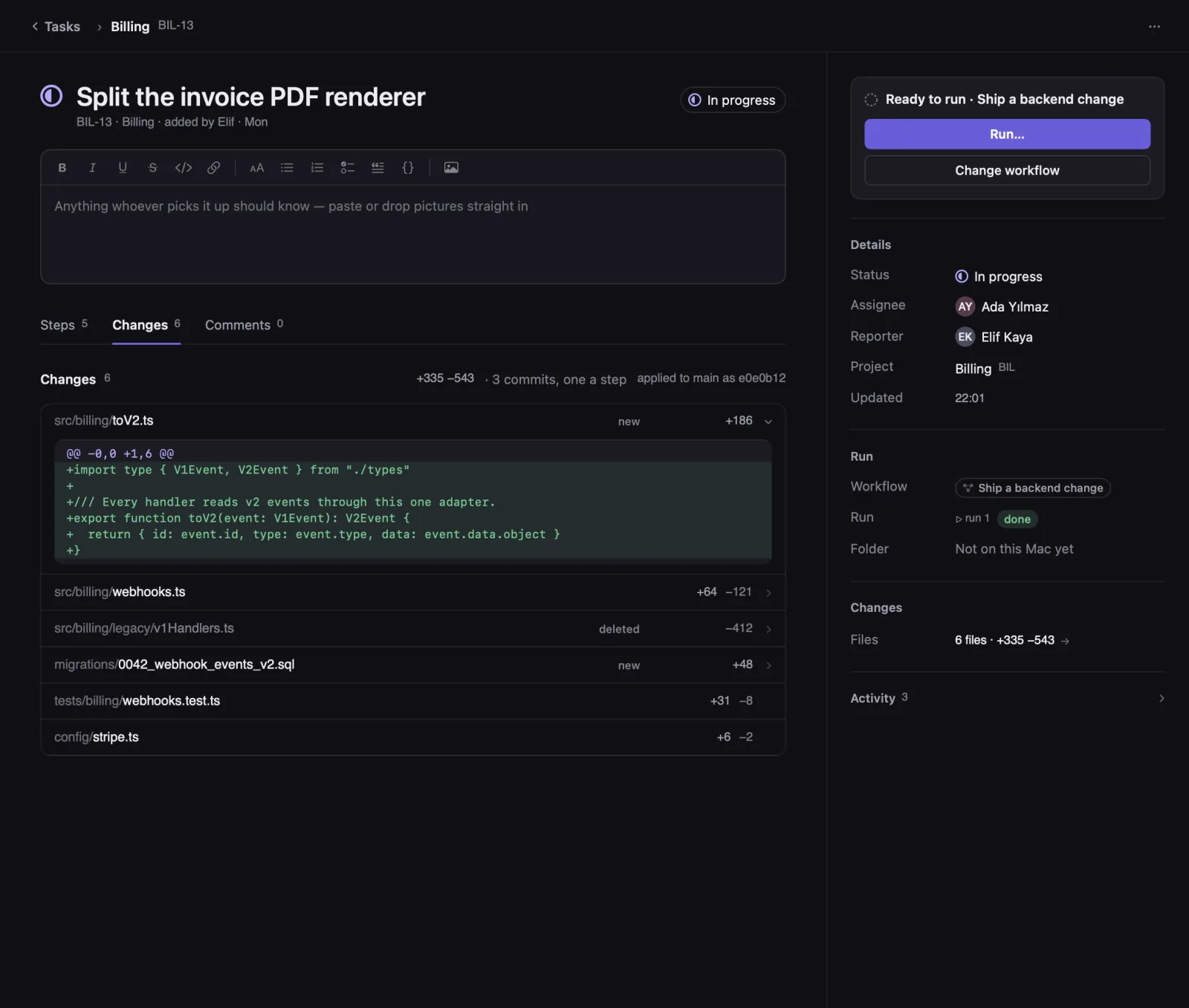Expand the webhooks.ts diff chevron
The width and height of the screenshot is (1189, 1008).
(768, 592)
